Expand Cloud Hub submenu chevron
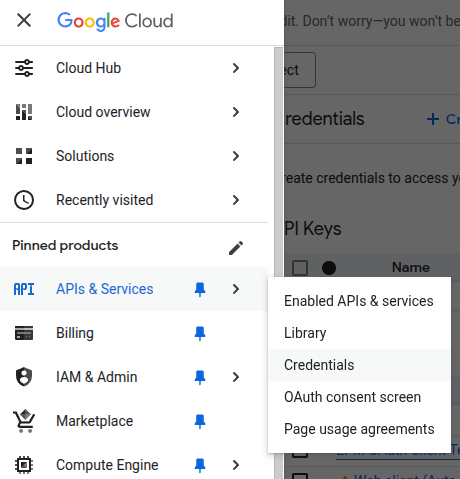Screen dimensions: 460x479 (x=236, y=68)
